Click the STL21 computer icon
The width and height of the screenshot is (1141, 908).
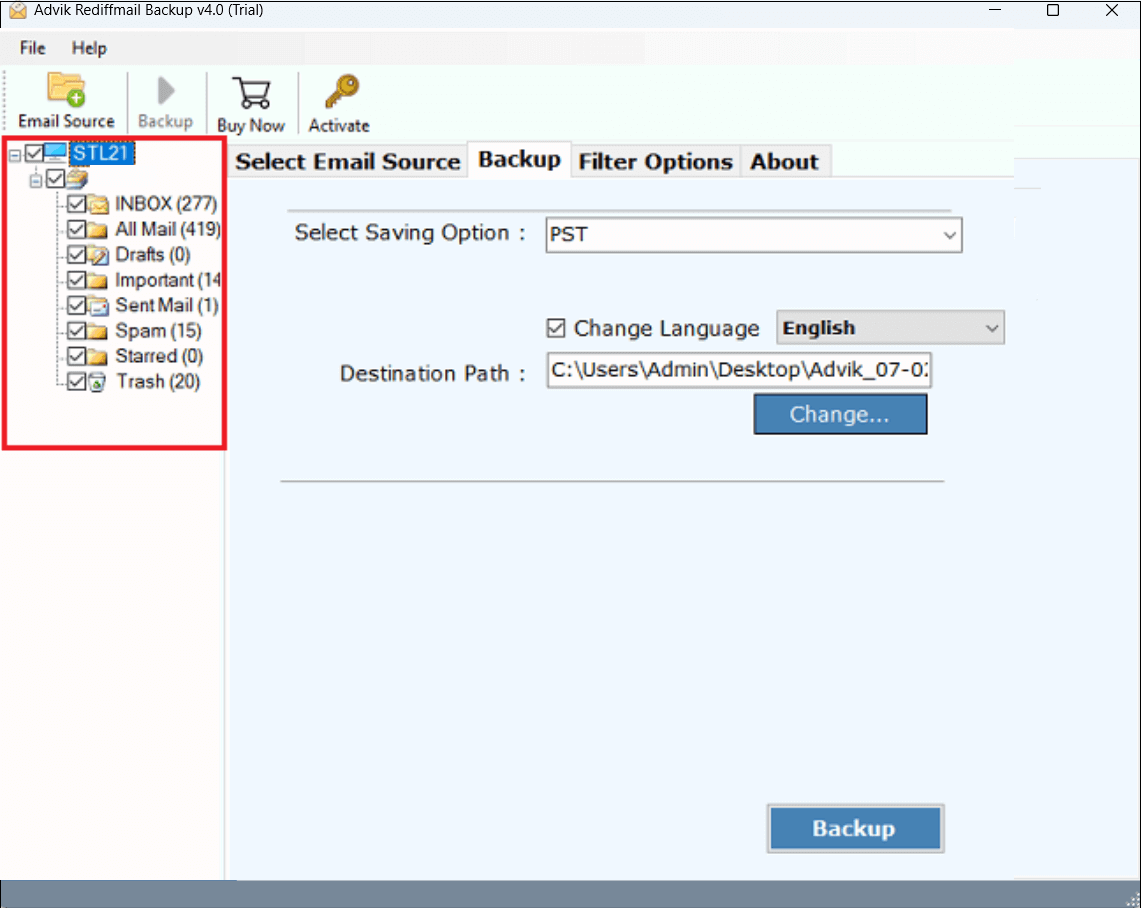pyautogui.click(x=56, y=152)
